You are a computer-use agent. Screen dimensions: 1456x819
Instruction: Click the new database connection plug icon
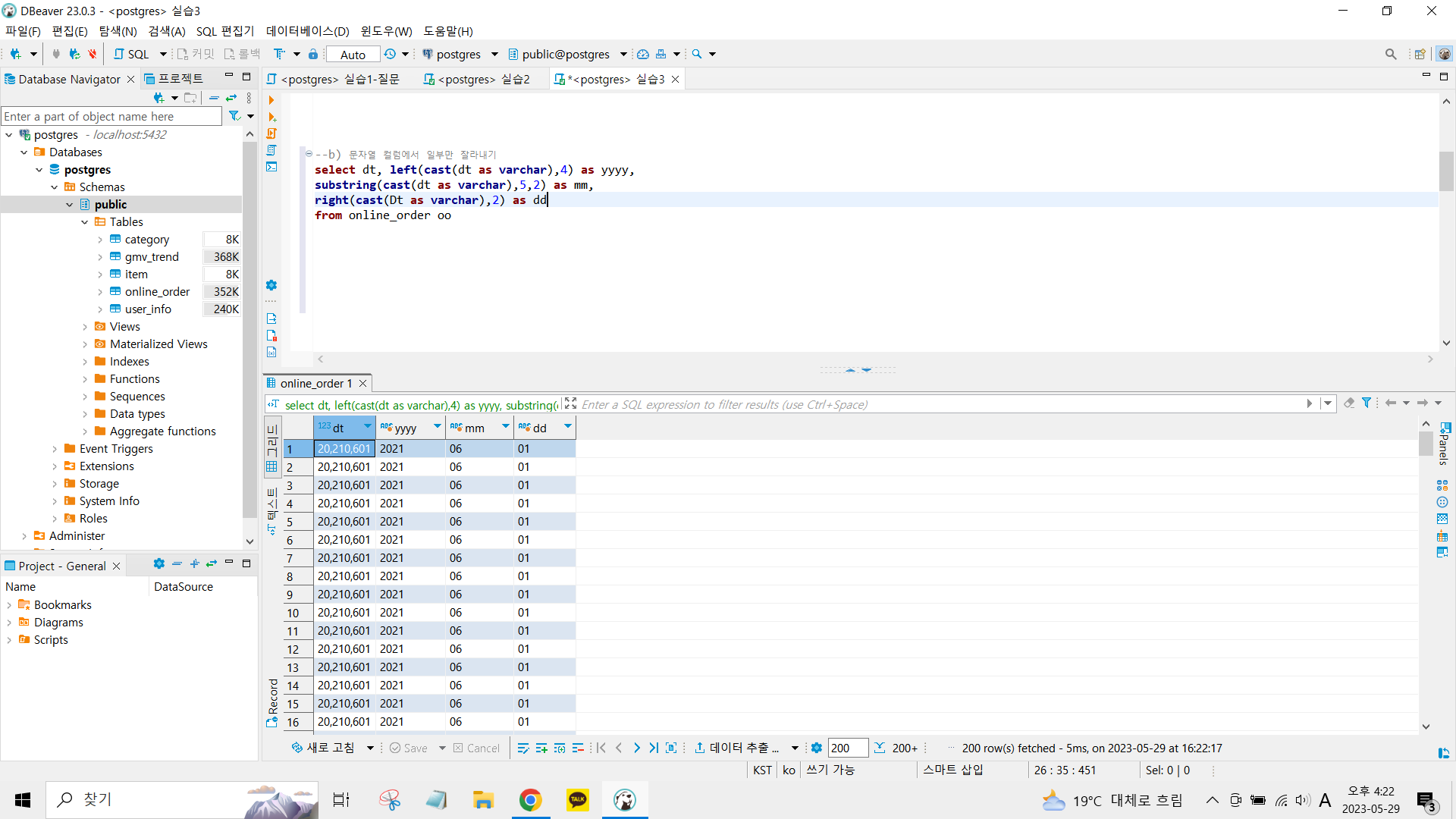point(15,54)
